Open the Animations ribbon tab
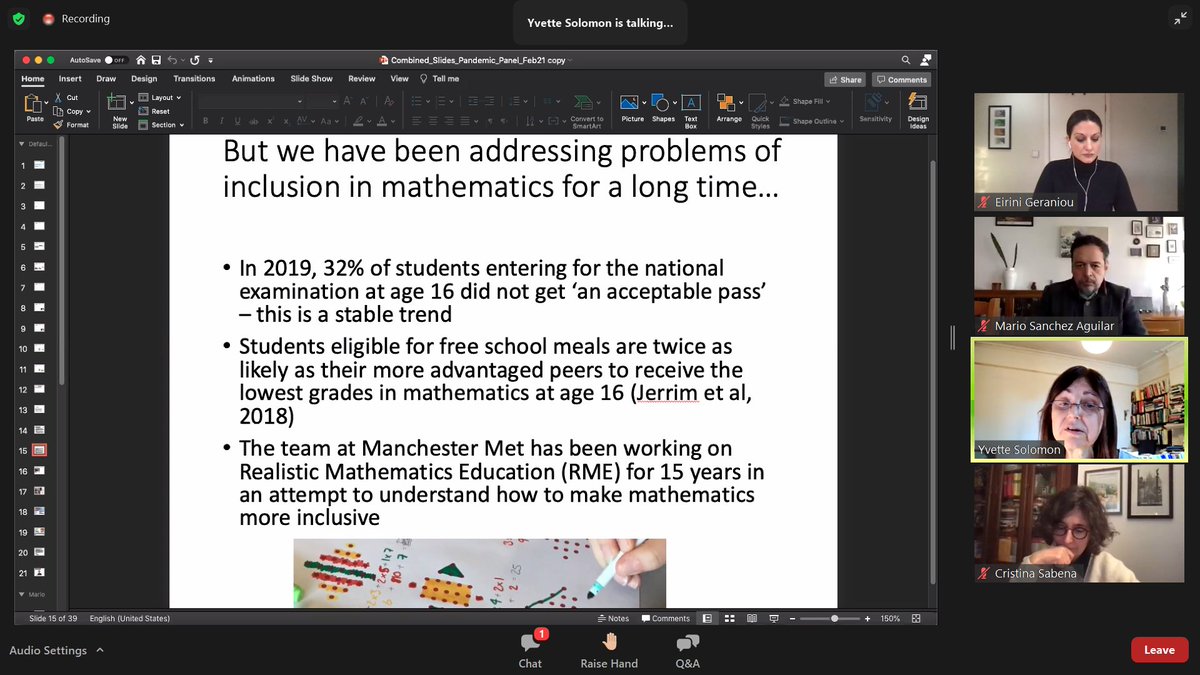Screen dimensions: 1200x675 click(253, 79)
